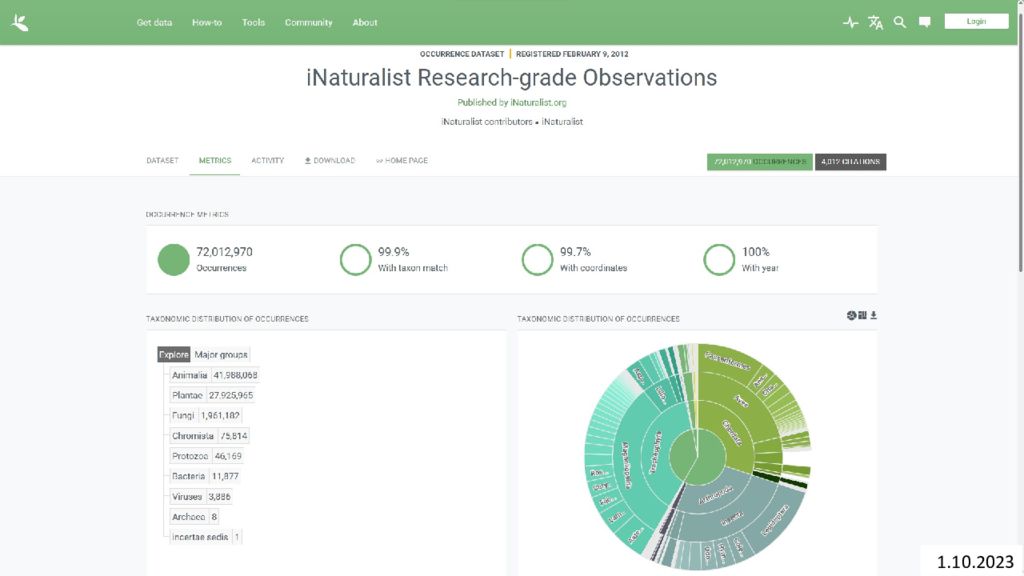Click the dark Citations count button
This screenshot has height=576, width=1024.
tap(850, 162)
